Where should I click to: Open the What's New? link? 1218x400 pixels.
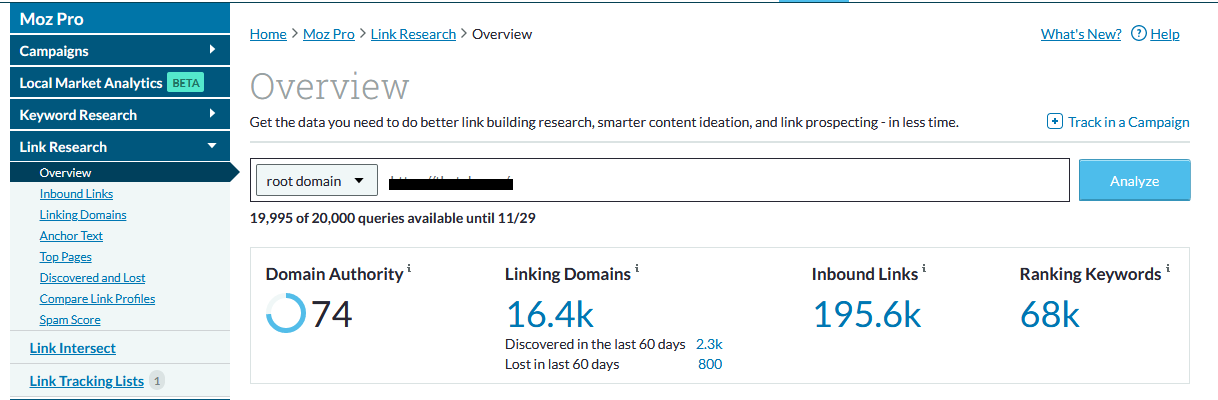pos(1081,34)
